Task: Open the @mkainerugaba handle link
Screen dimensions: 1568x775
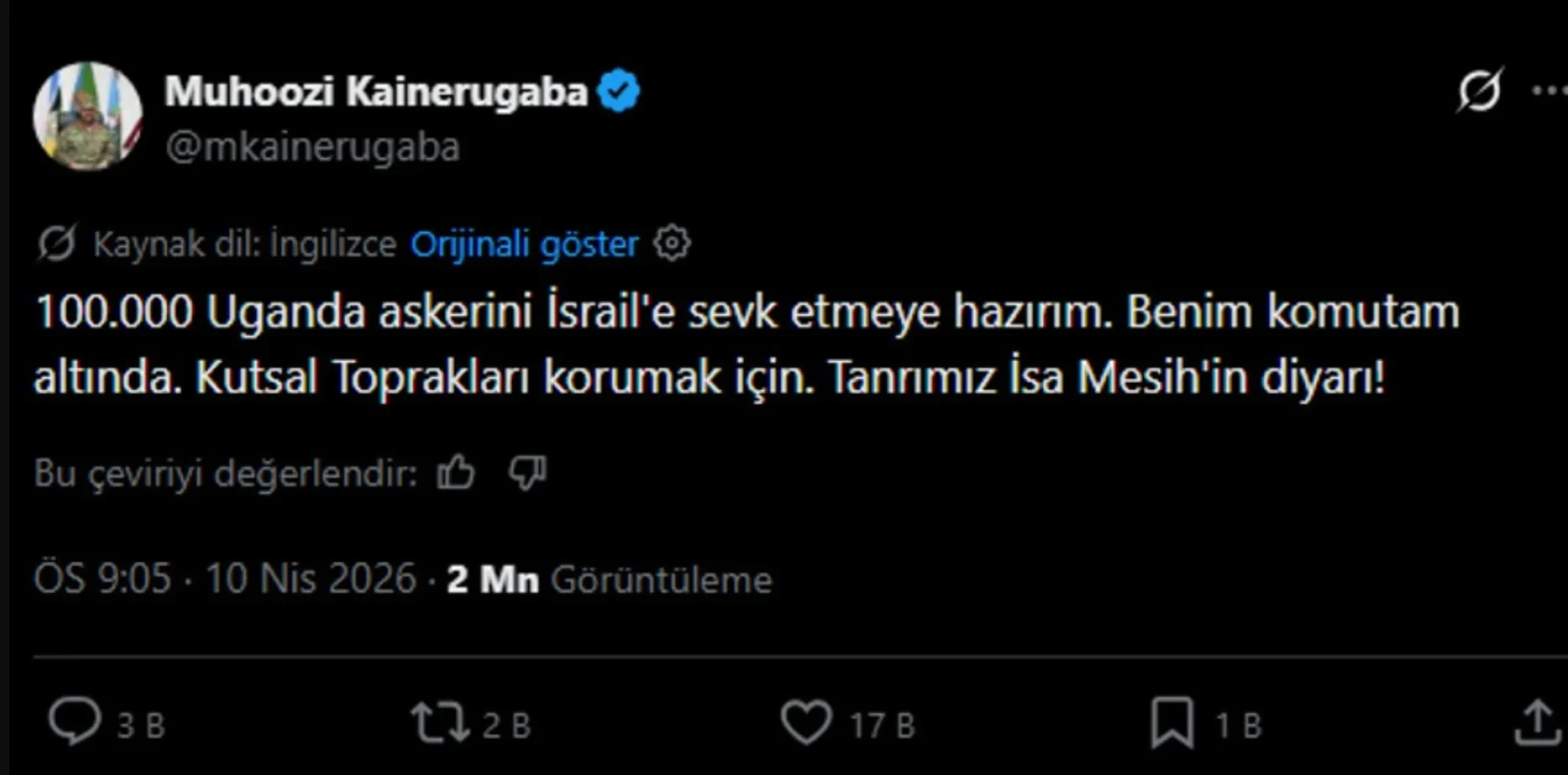Action: pyautogui.click(x=313, y=147)
